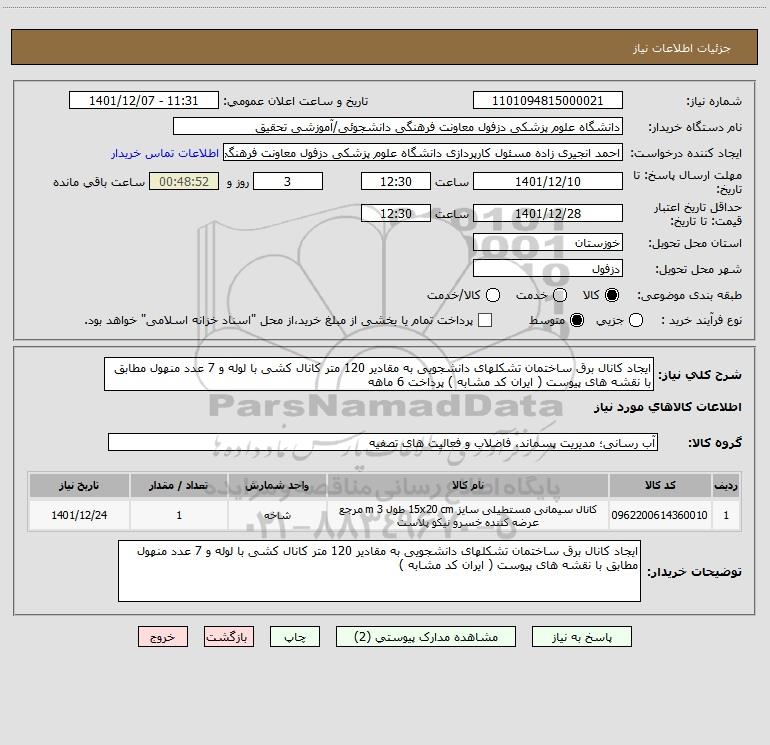
Task: Click the general need description text box
Action: pos(379,374)
